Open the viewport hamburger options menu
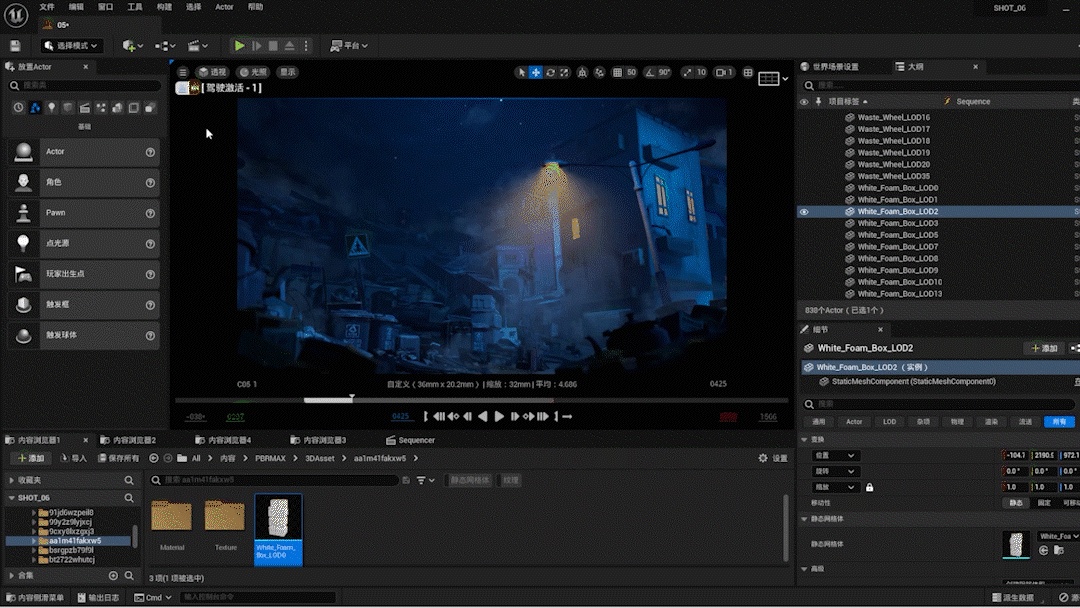 coord(183,72)
